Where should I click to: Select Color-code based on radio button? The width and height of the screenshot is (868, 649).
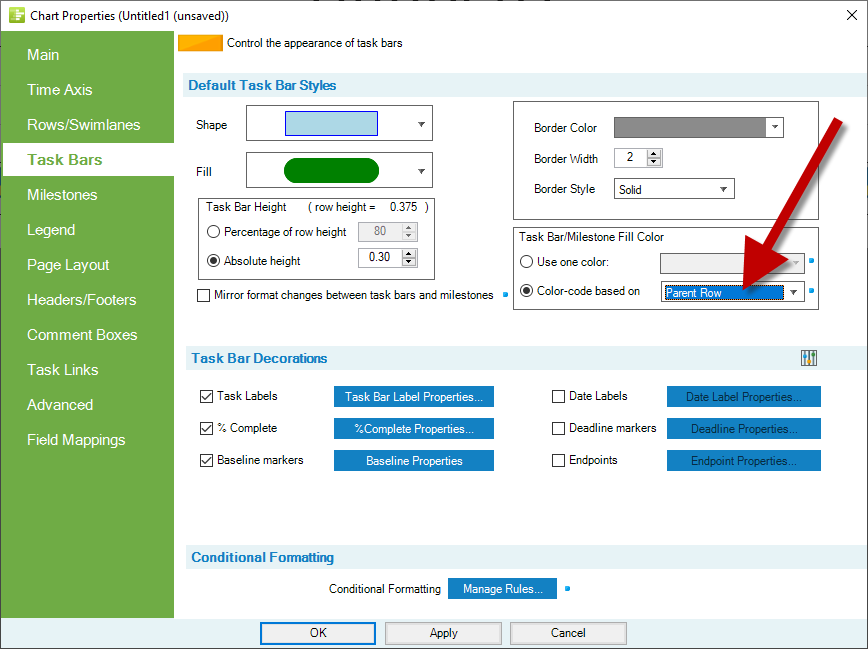[526, 291]
